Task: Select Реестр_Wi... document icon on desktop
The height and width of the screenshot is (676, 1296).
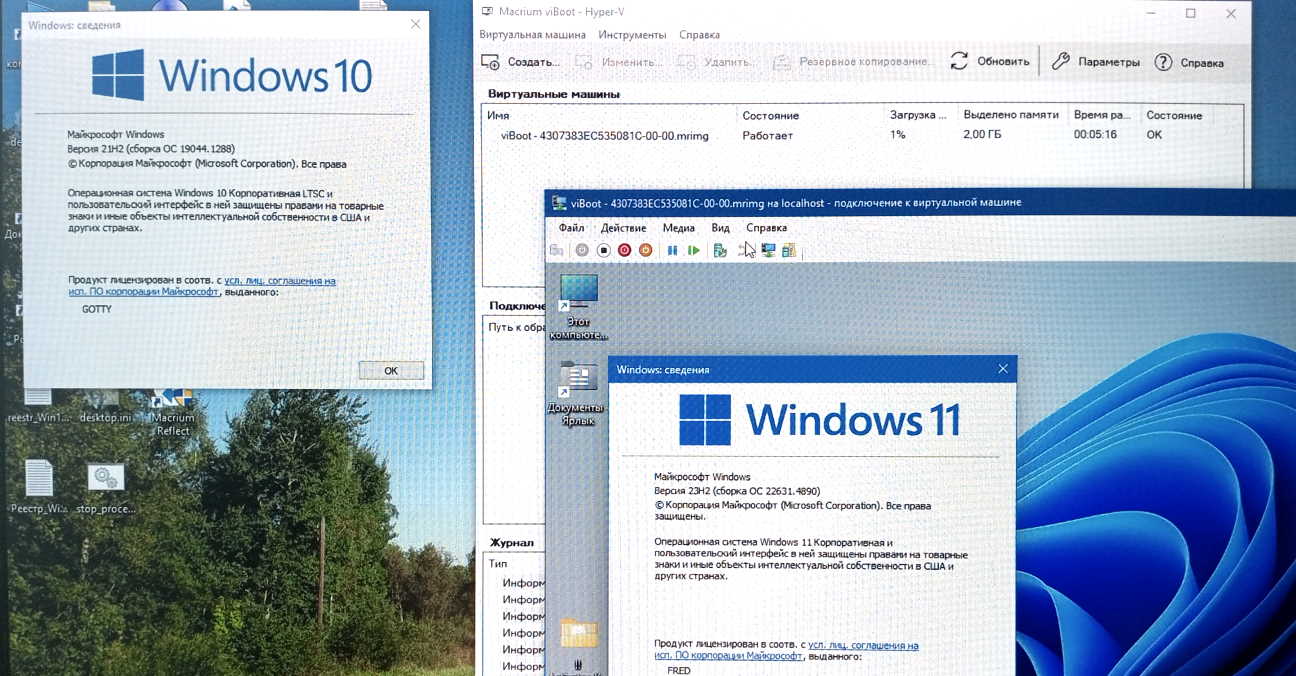Action: point(39,489)
